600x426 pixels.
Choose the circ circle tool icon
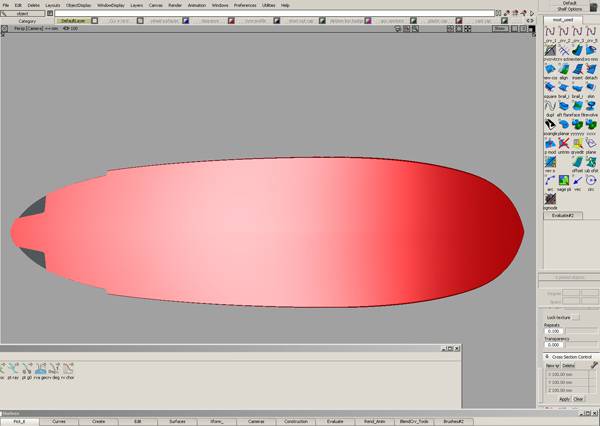pos(591,178)
